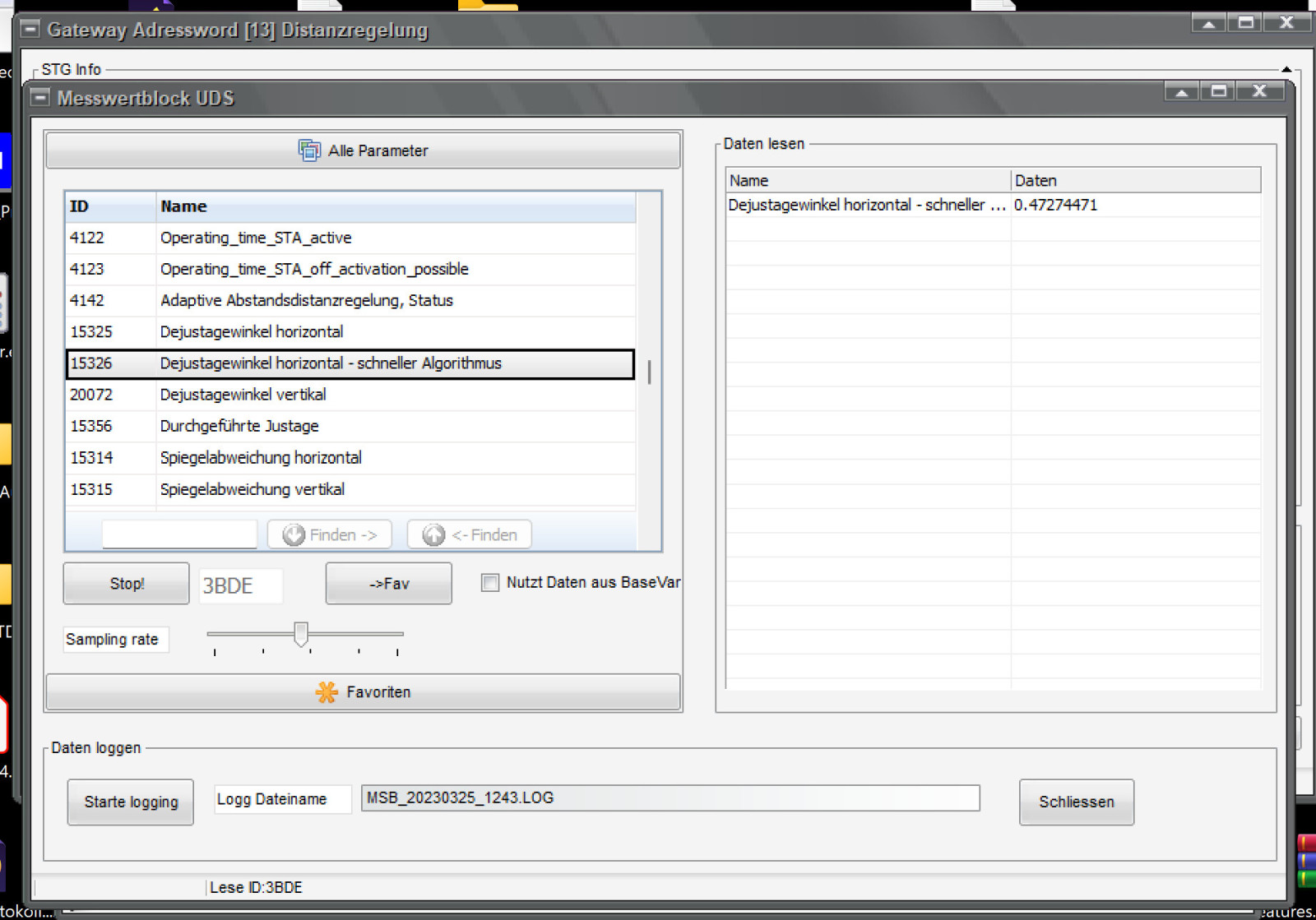
Task: Open Gateway Adressword window system menu icon
Action: point(30,30)
